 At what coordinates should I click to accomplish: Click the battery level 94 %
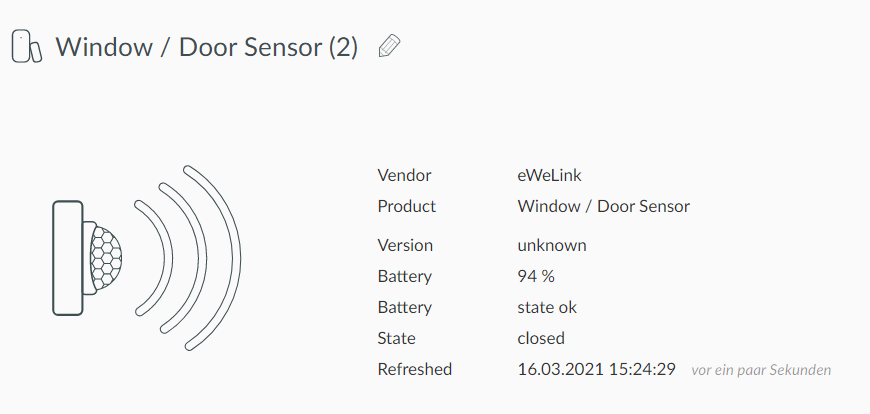535,276
